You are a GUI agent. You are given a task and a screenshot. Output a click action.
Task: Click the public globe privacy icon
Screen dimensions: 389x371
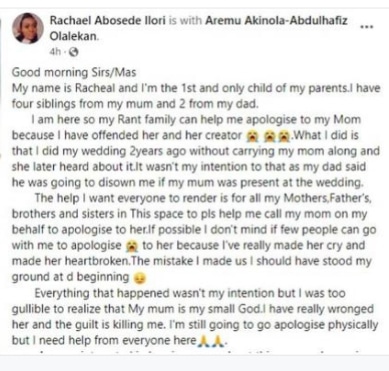click(x=73, y=52)
